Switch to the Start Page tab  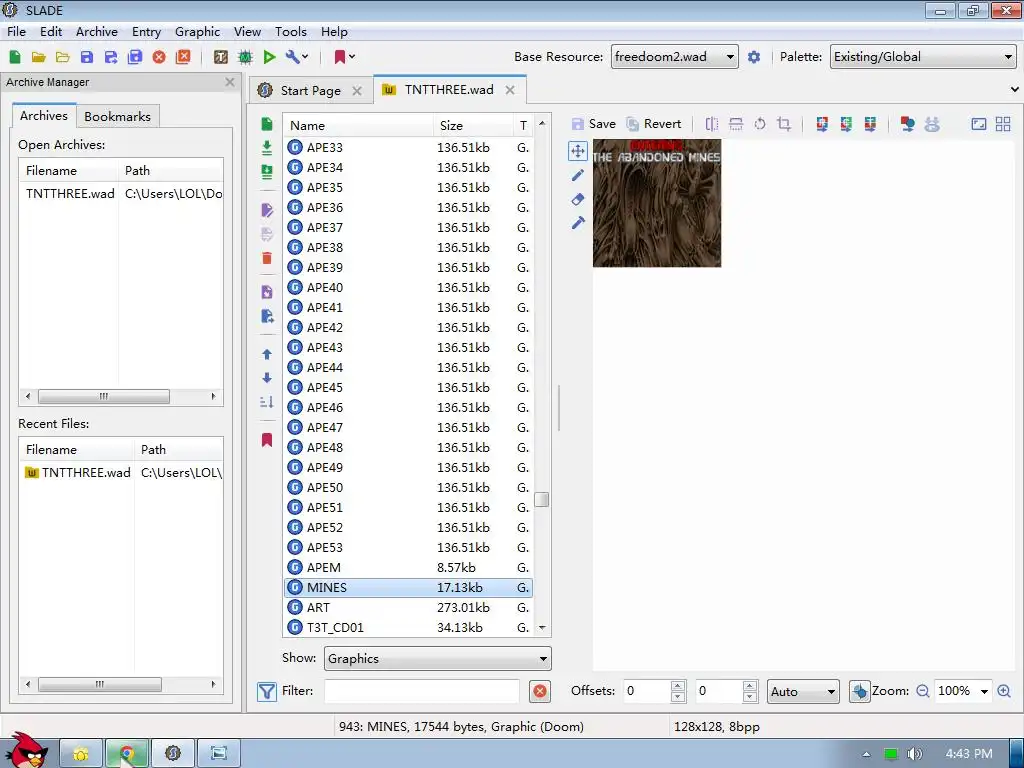click(310, 91)
